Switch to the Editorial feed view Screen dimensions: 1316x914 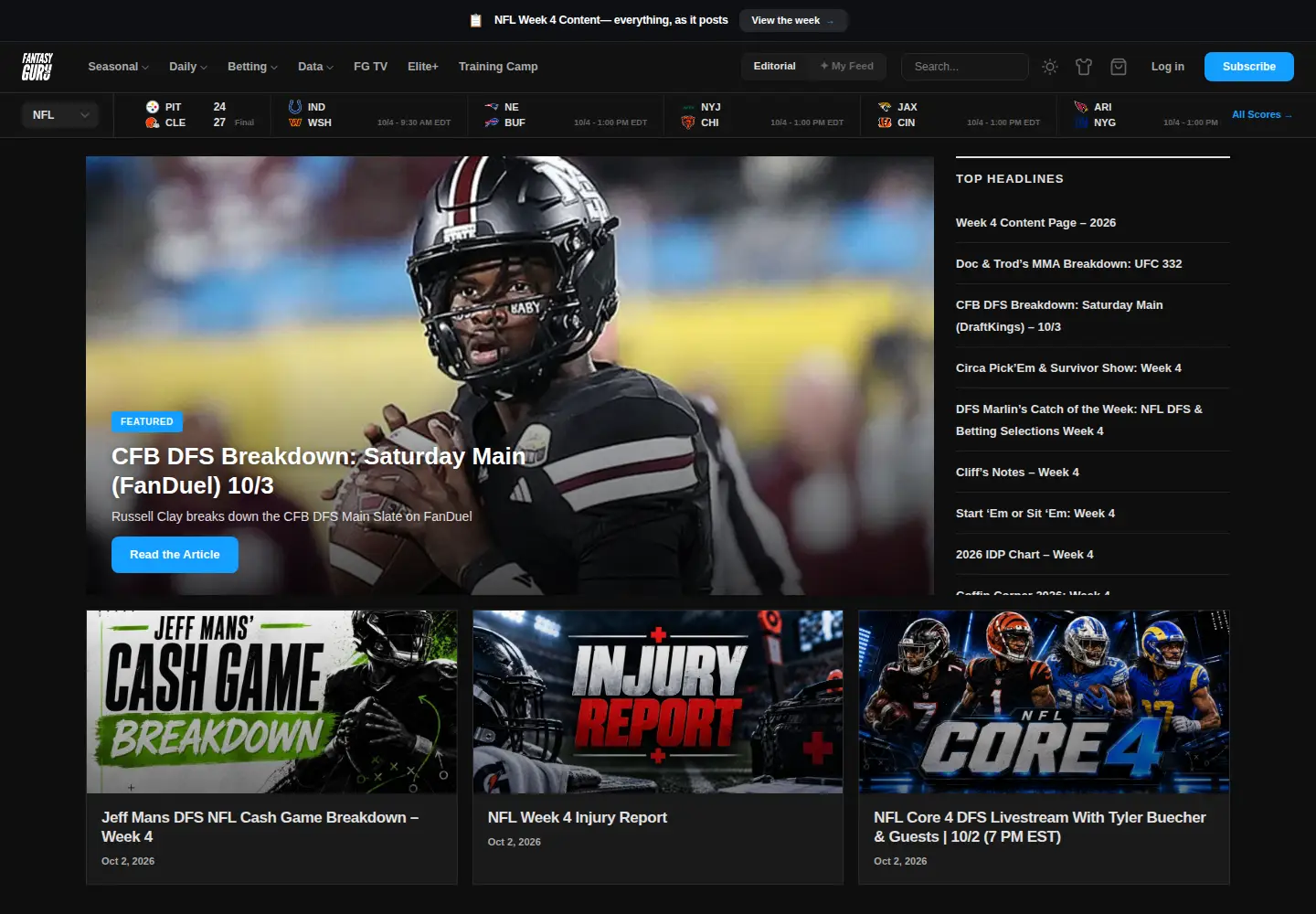click(x=774, y=66)
